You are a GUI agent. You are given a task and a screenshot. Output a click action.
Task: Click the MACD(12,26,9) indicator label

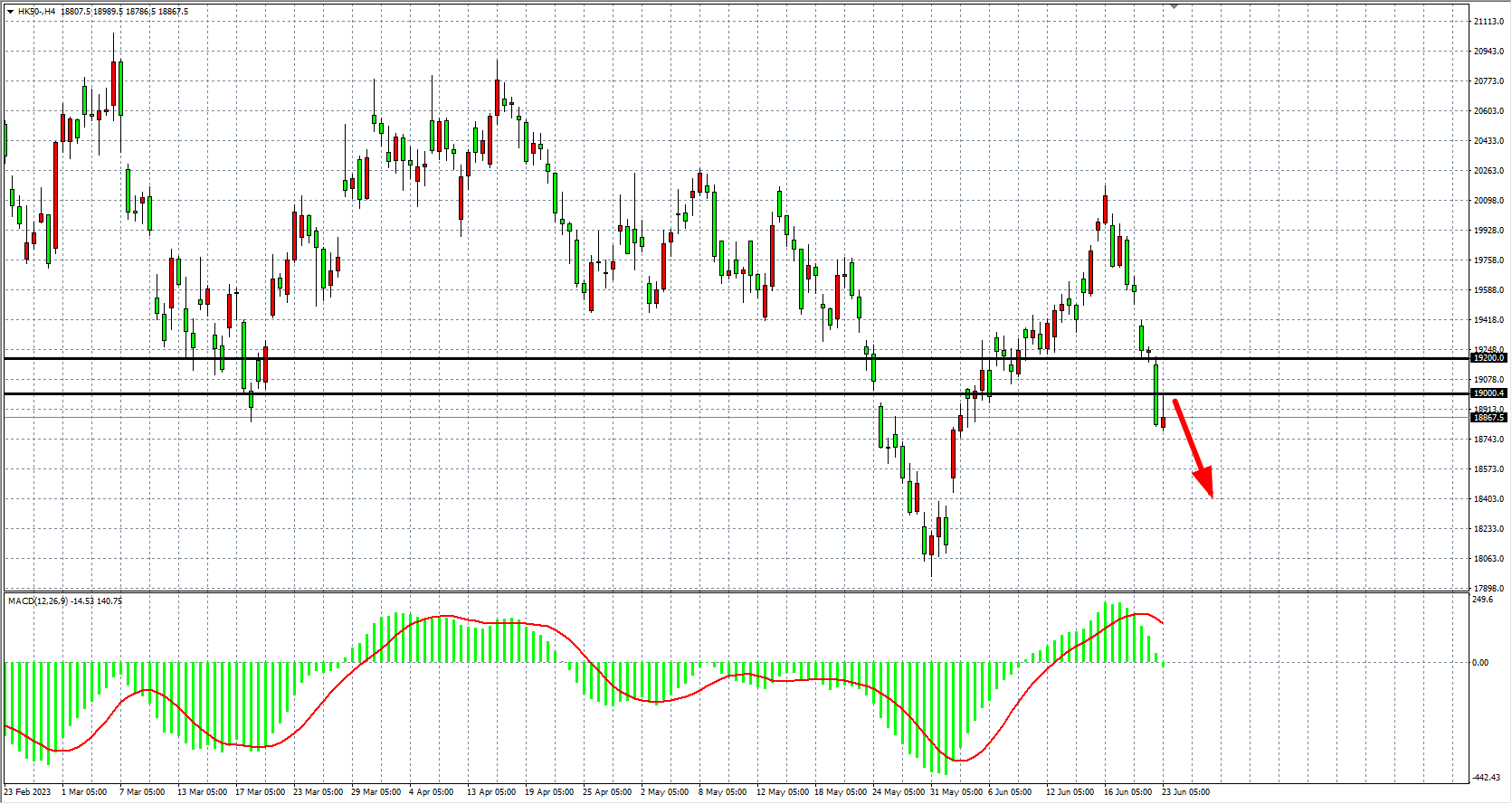(37, 601)
